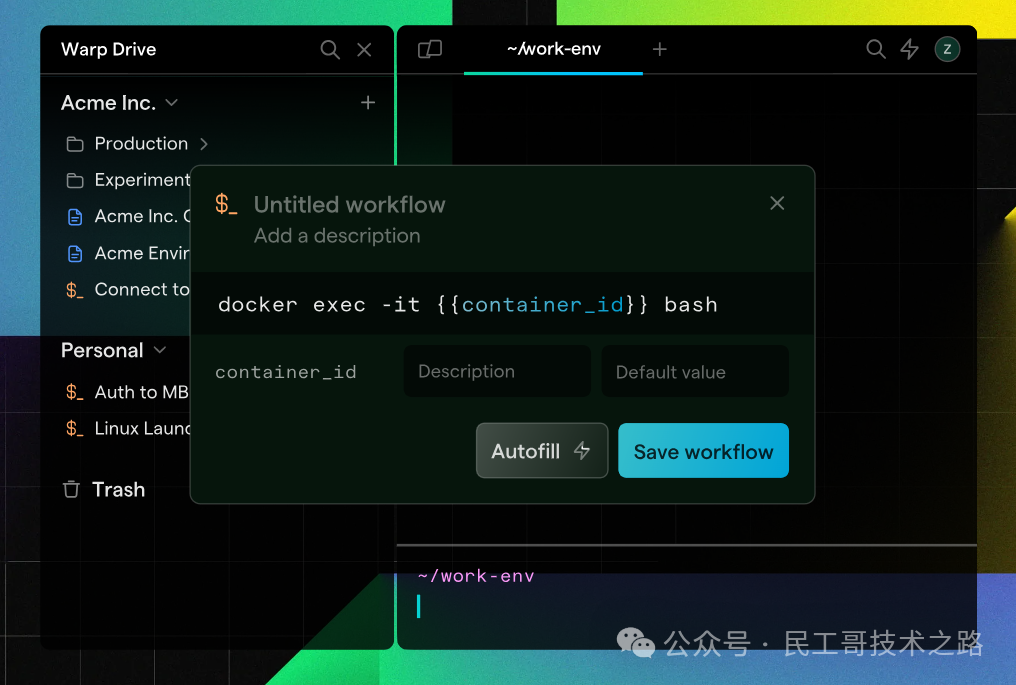Open Acme Envir notebook document icon
This screenshot has height=685, width=1016.
[x=75, y=253]
